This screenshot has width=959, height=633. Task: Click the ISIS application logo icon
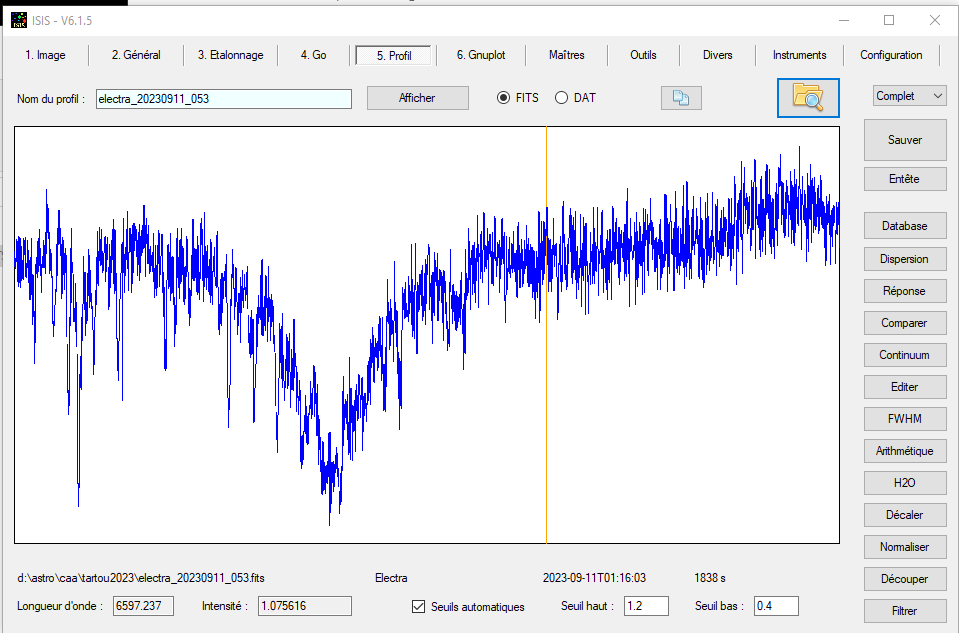click(x=19, y=20)
